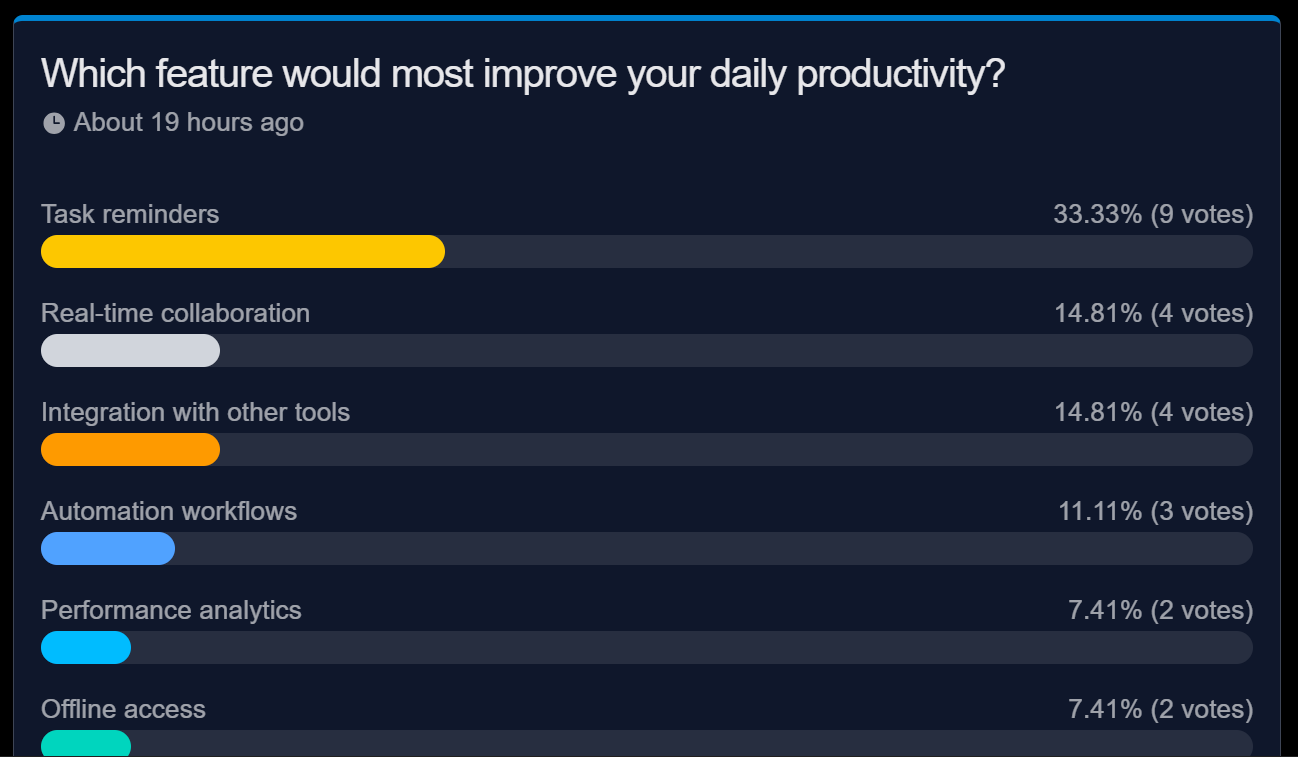The height and width of the screenshot is (757, 1298).
Task: Select the Automation workflows option label
Action: point(168,510)
